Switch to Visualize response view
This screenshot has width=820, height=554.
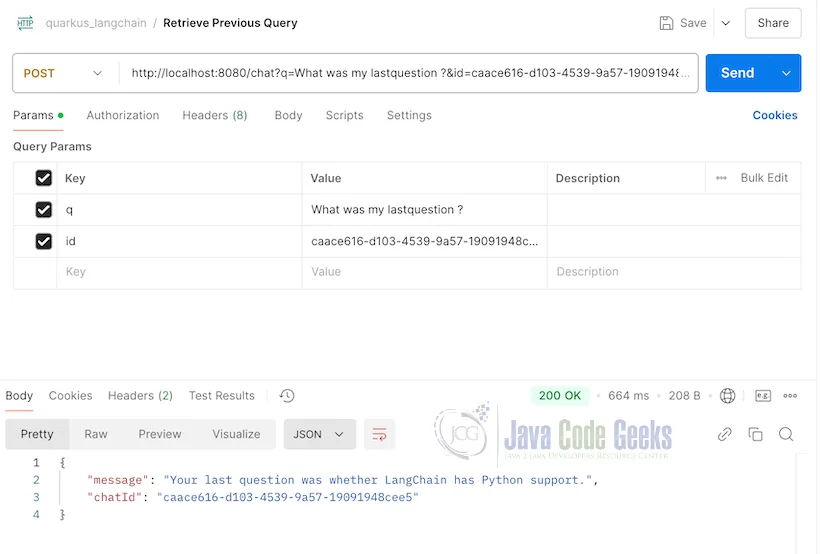(x=236, y=434)
